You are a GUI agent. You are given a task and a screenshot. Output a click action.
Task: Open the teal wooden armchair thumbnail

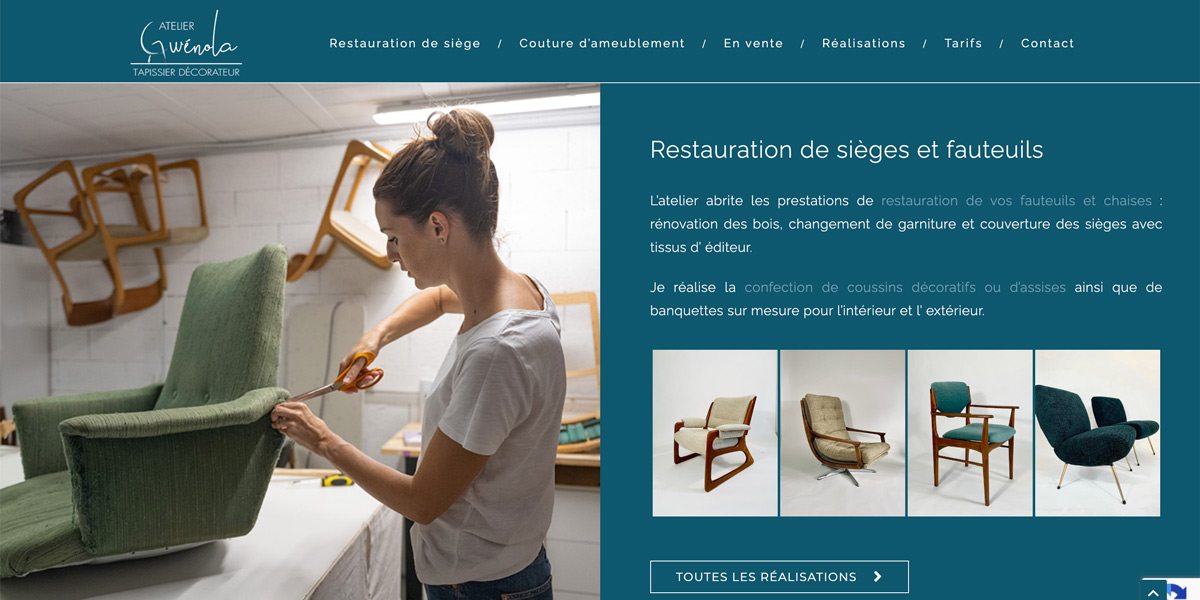(x=970, y=433)
